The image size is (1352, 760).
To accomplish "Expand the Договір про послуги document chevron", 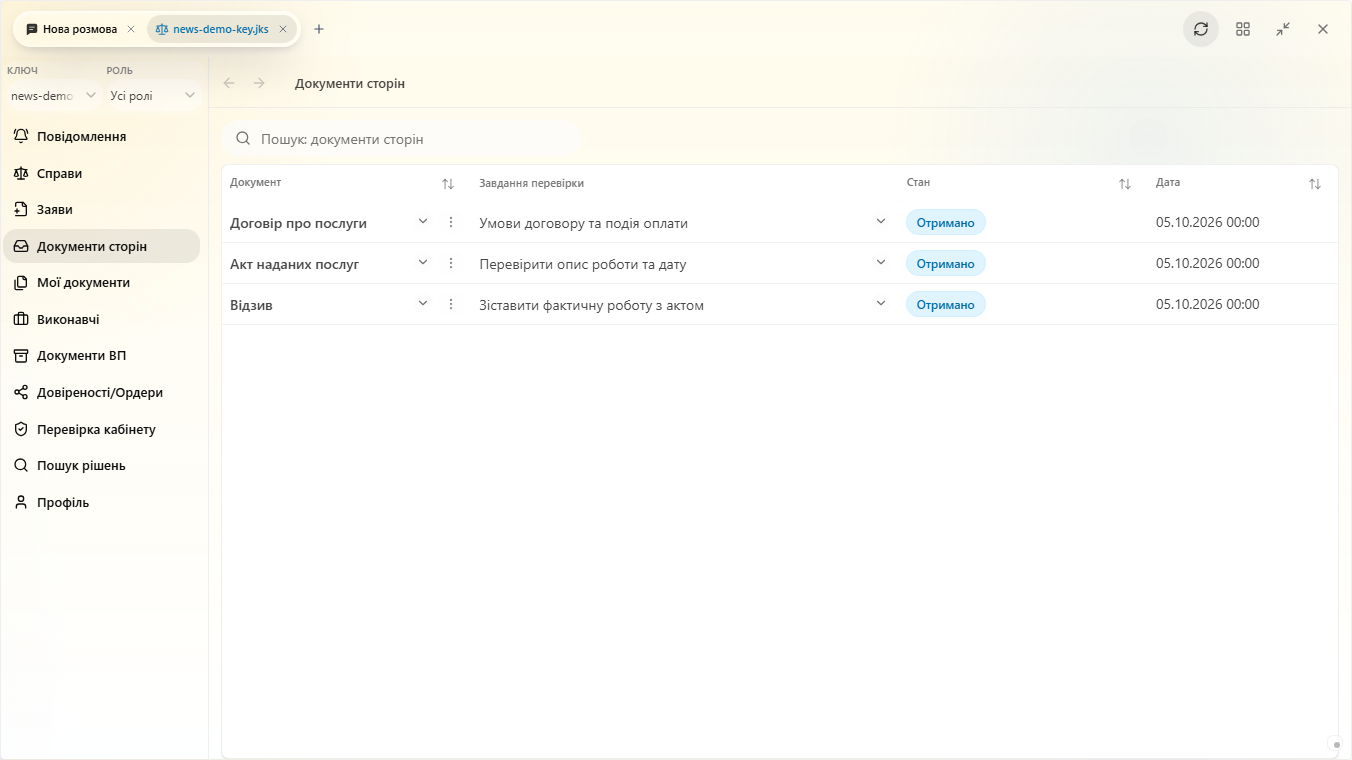I will (423, 222).
